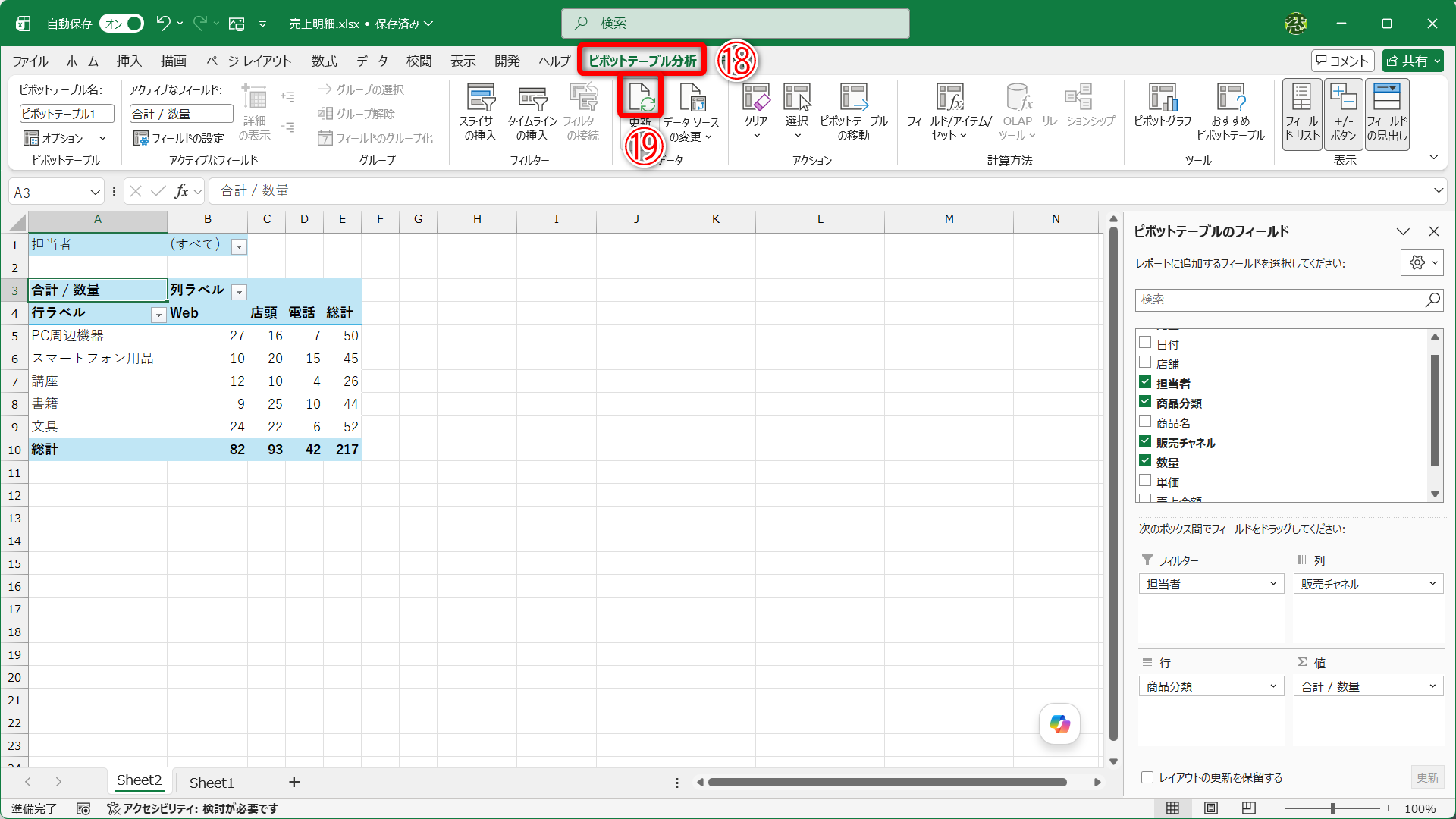Open the Select action menu
Screen dimensions: 1456x819
tap(797, 112)
